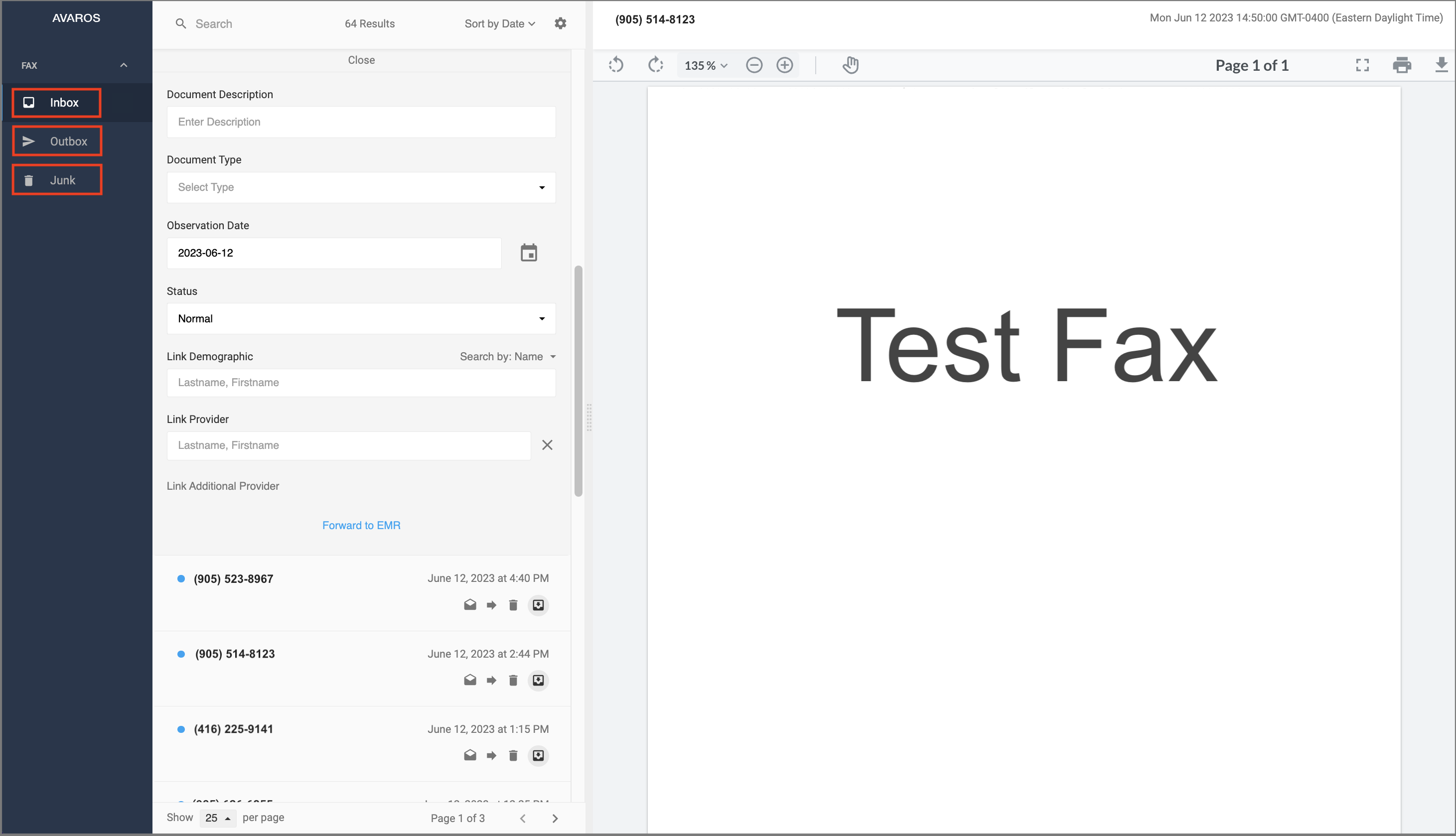This screenshot has height=836, width=1456.
Task: Rotate the fax document counterclockwise
Action: coord(615,65)
